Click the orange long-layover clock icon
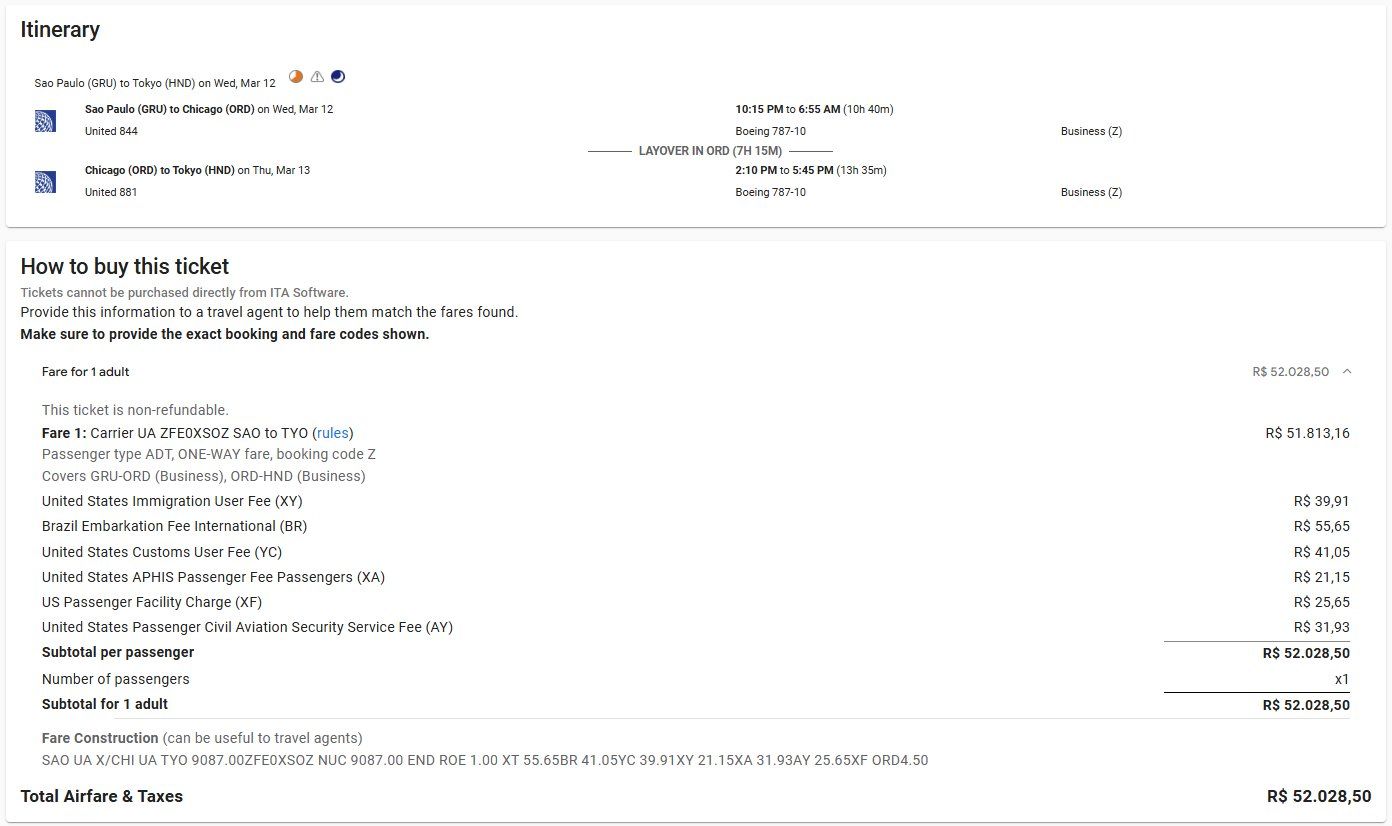 [296, 76]
